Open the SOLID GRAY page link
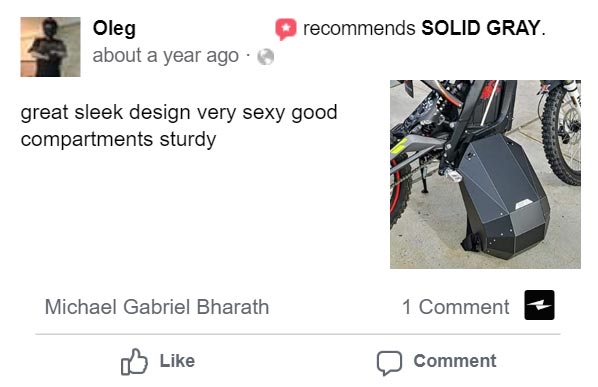The width and height of the screenshot is (598, 387). (x=481, y=28)
